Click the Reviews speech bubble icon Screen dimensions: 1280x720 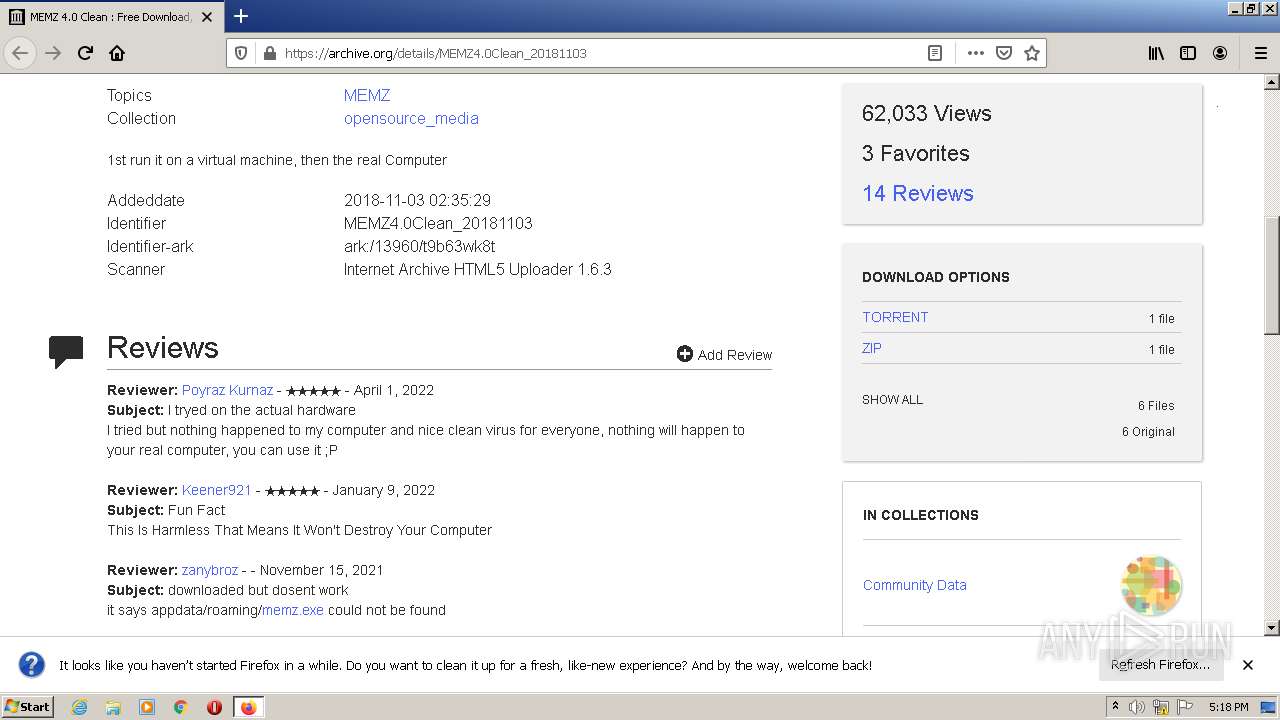(x=66, y=352)
